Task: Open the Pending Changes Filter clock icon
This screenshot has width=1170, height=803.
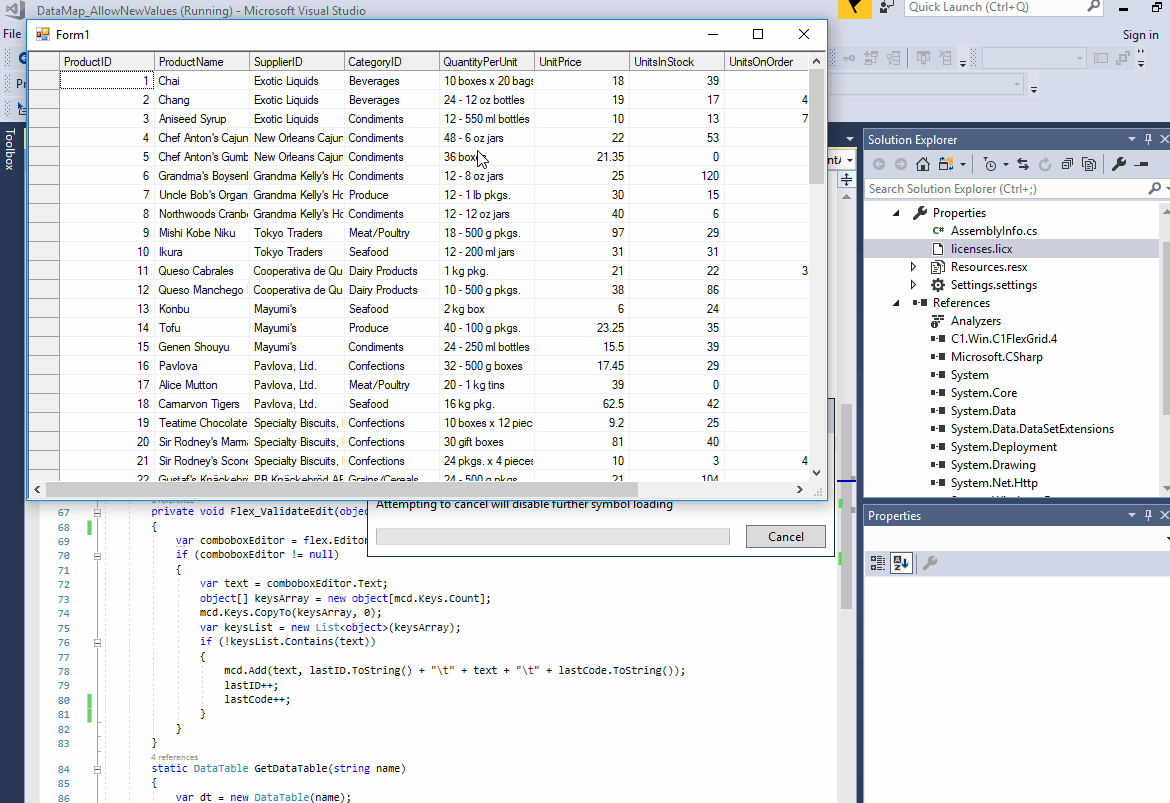Action: [x=990, y=164]
